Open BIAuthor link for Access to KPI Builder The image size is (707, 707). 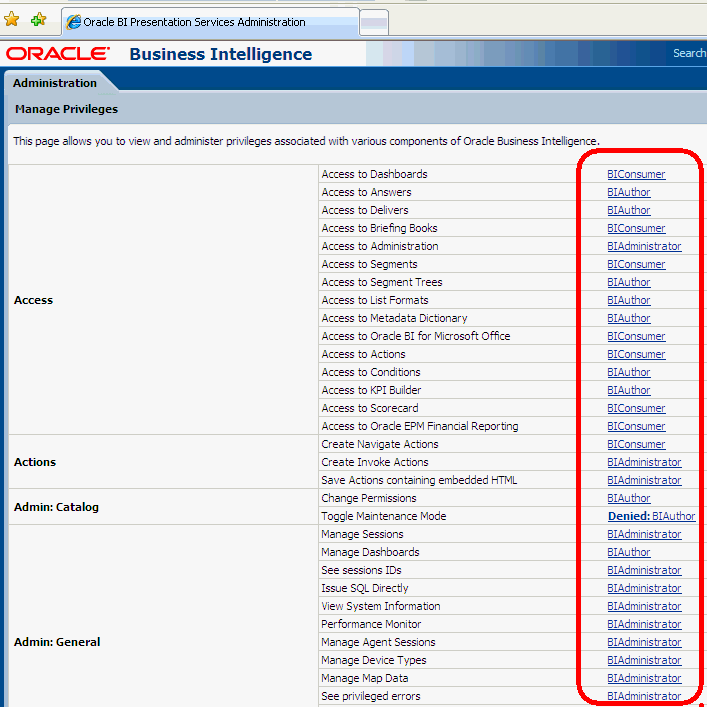(629, 390)
